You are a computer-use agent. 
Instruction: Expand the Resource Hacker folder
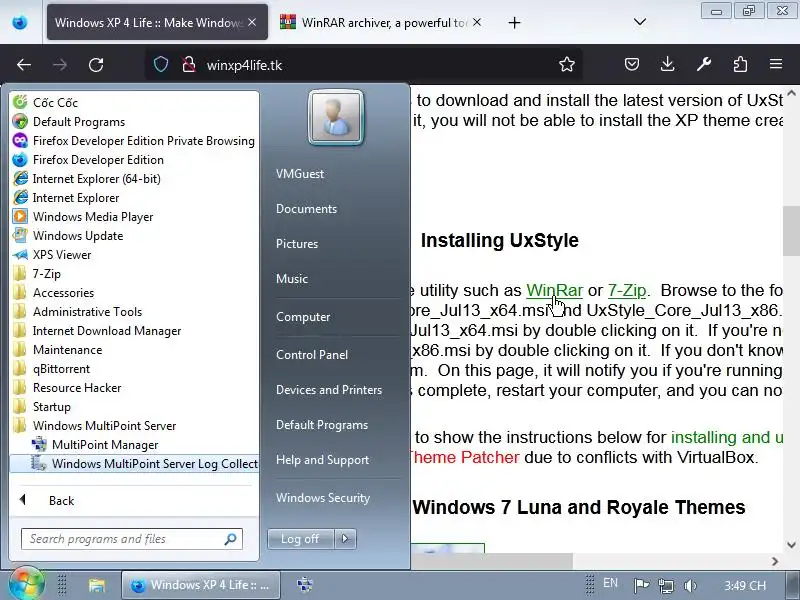tap(77, 387)
